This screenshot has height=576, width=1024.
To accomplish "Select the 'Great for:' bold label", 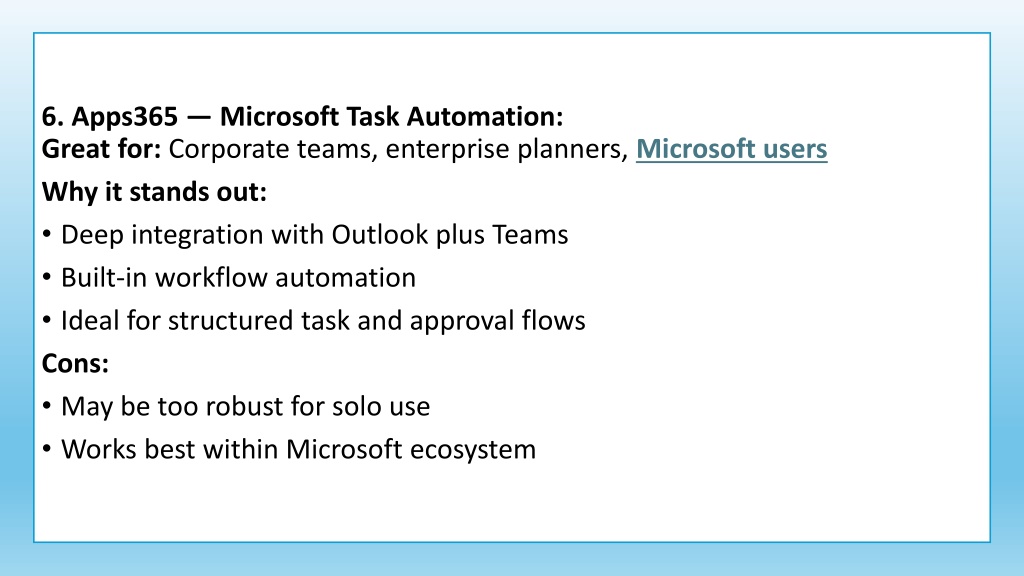I will 101,149.
